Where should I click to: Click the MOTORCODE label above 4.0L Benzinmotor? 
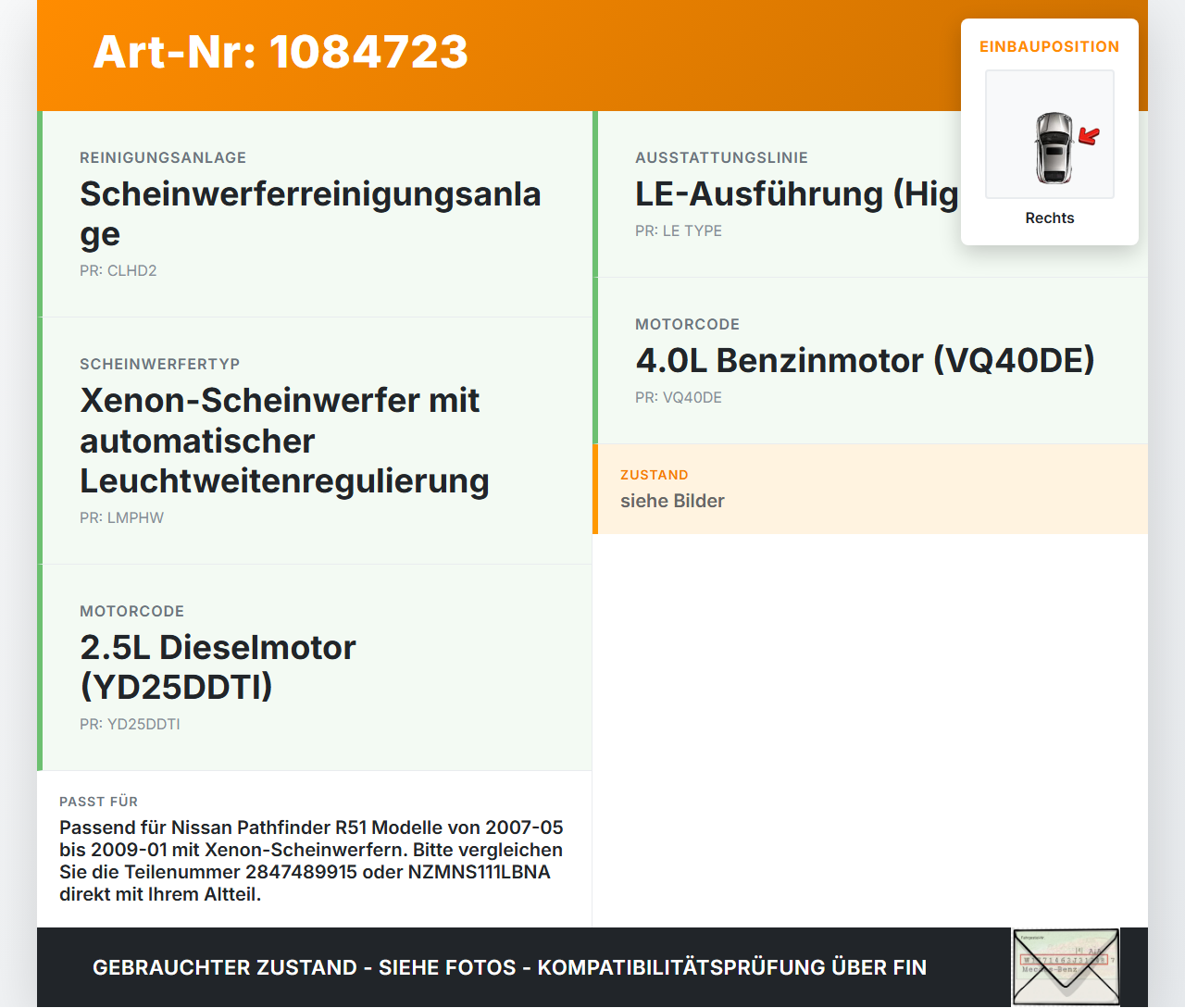[x=687, y=324]
